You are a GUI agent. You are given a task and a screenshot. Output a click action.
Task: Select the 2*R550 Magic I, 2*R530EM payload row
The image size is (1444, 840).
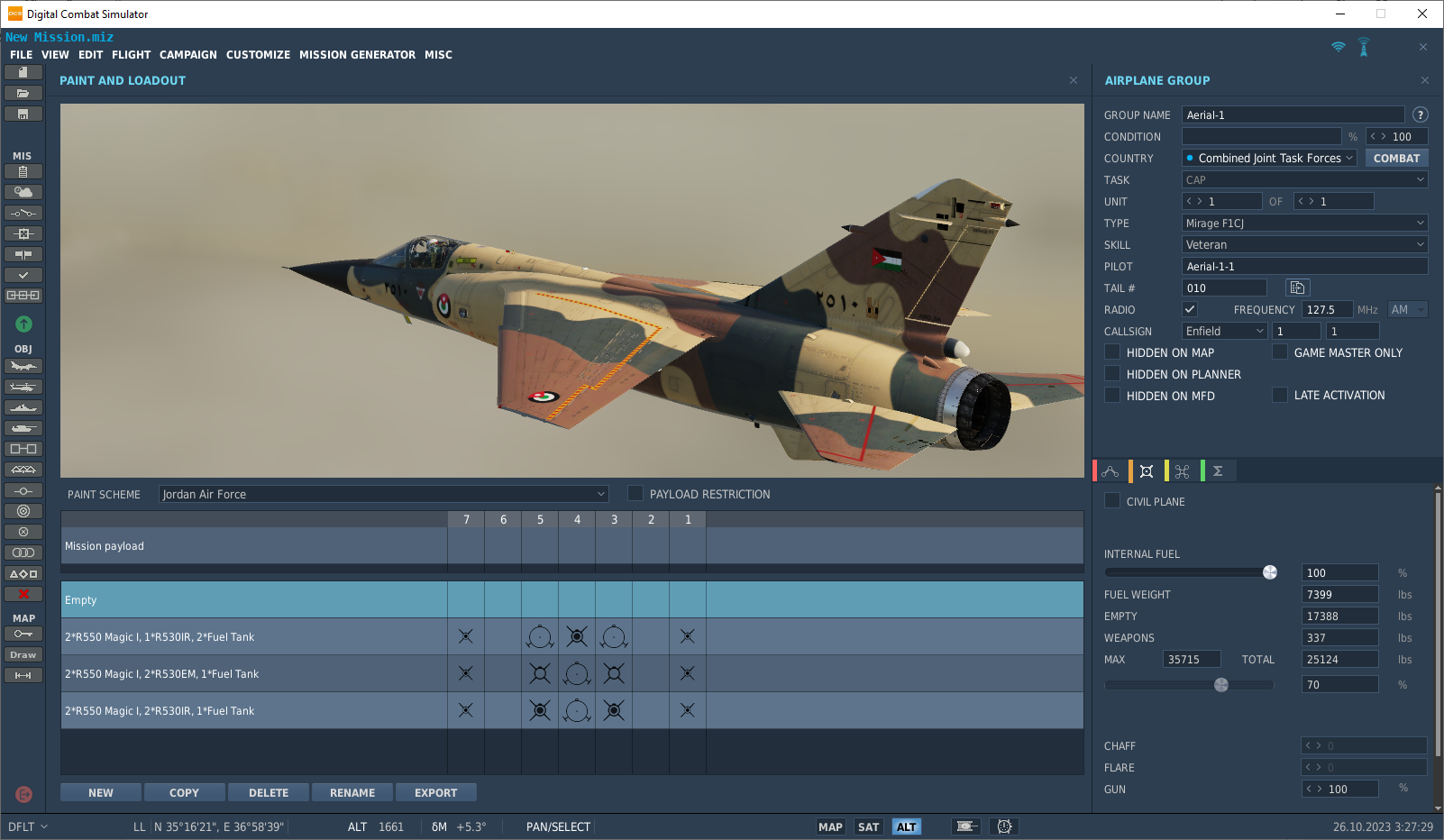click(571, 673)
